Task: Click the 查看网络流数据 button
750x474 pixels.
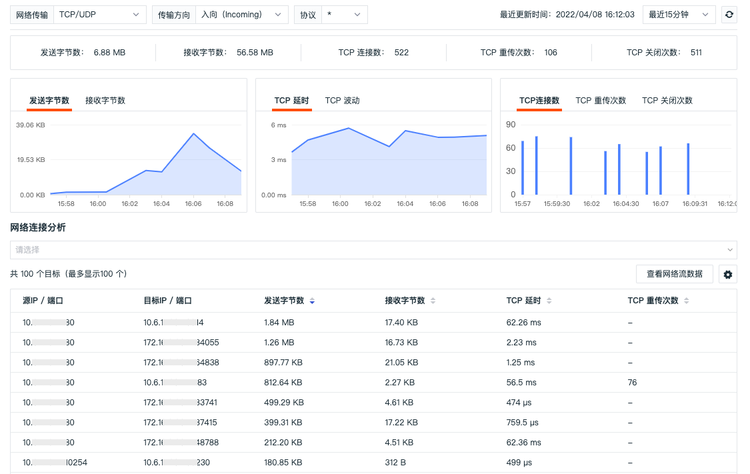Action: [674, 274]
